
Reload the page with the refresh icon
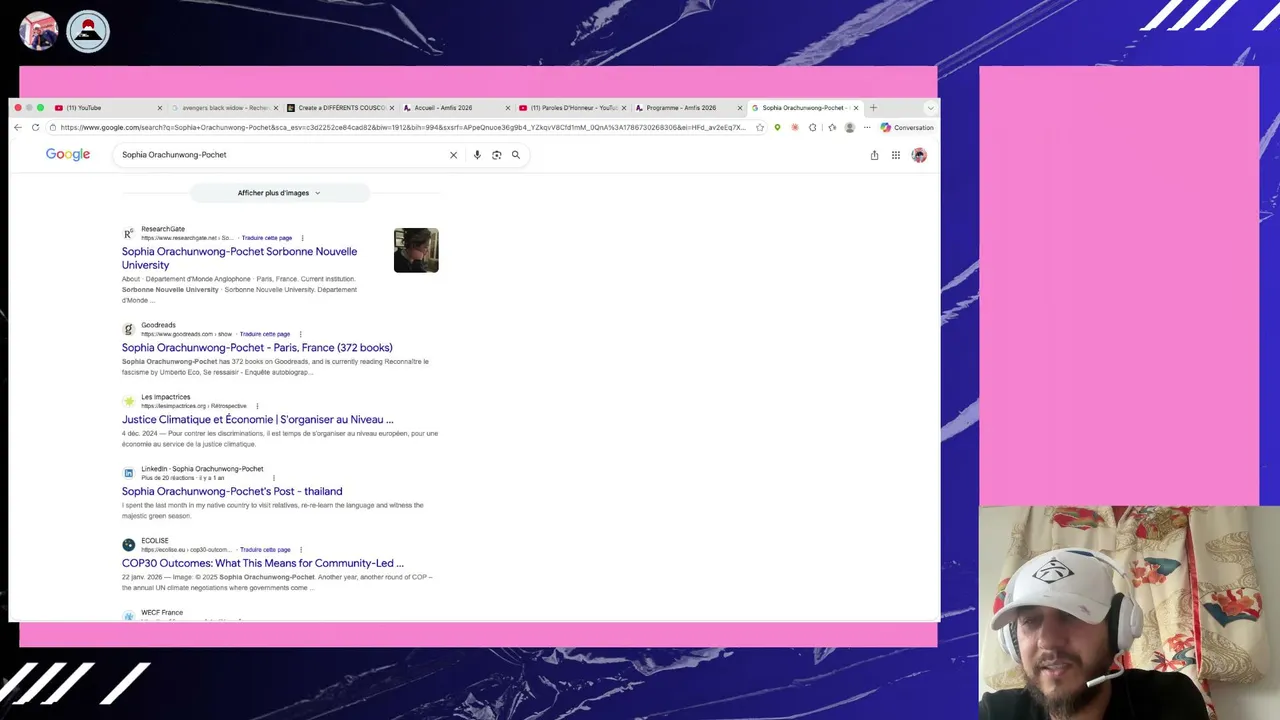35,127
